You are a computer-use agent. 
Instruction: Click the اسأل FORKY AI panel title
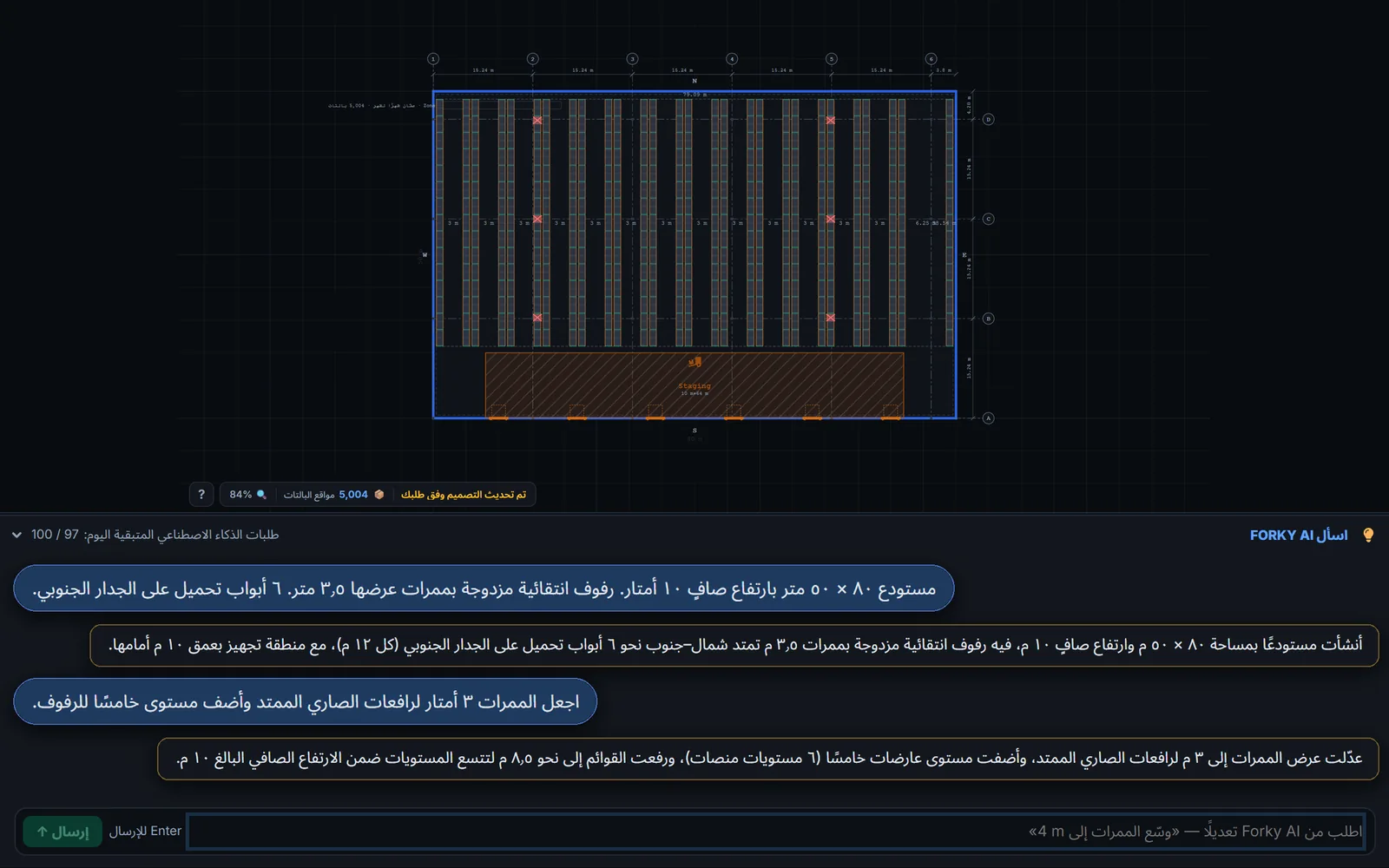click(x=1299, y=535)
